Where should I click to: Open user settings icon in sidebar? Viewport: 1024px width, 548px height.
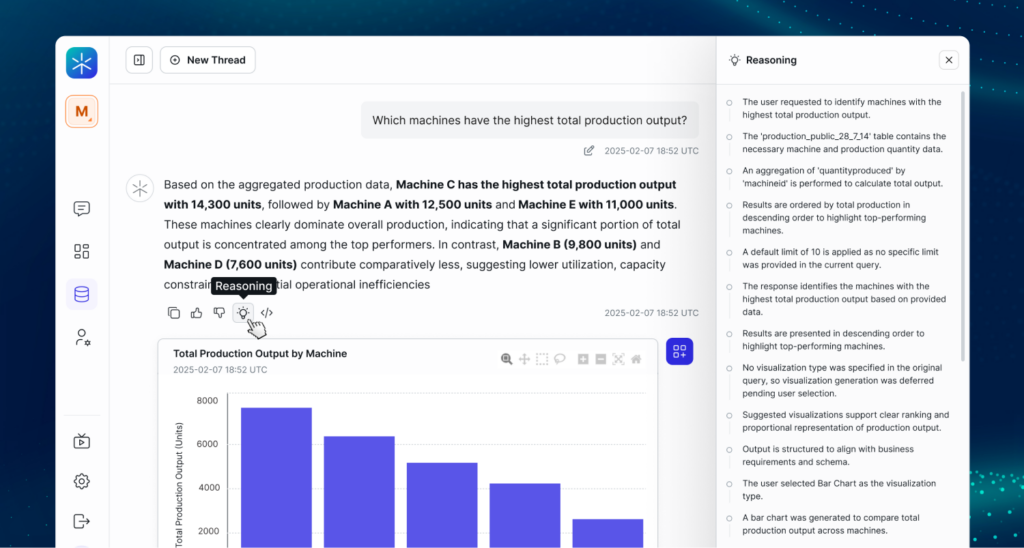point(82,337)
